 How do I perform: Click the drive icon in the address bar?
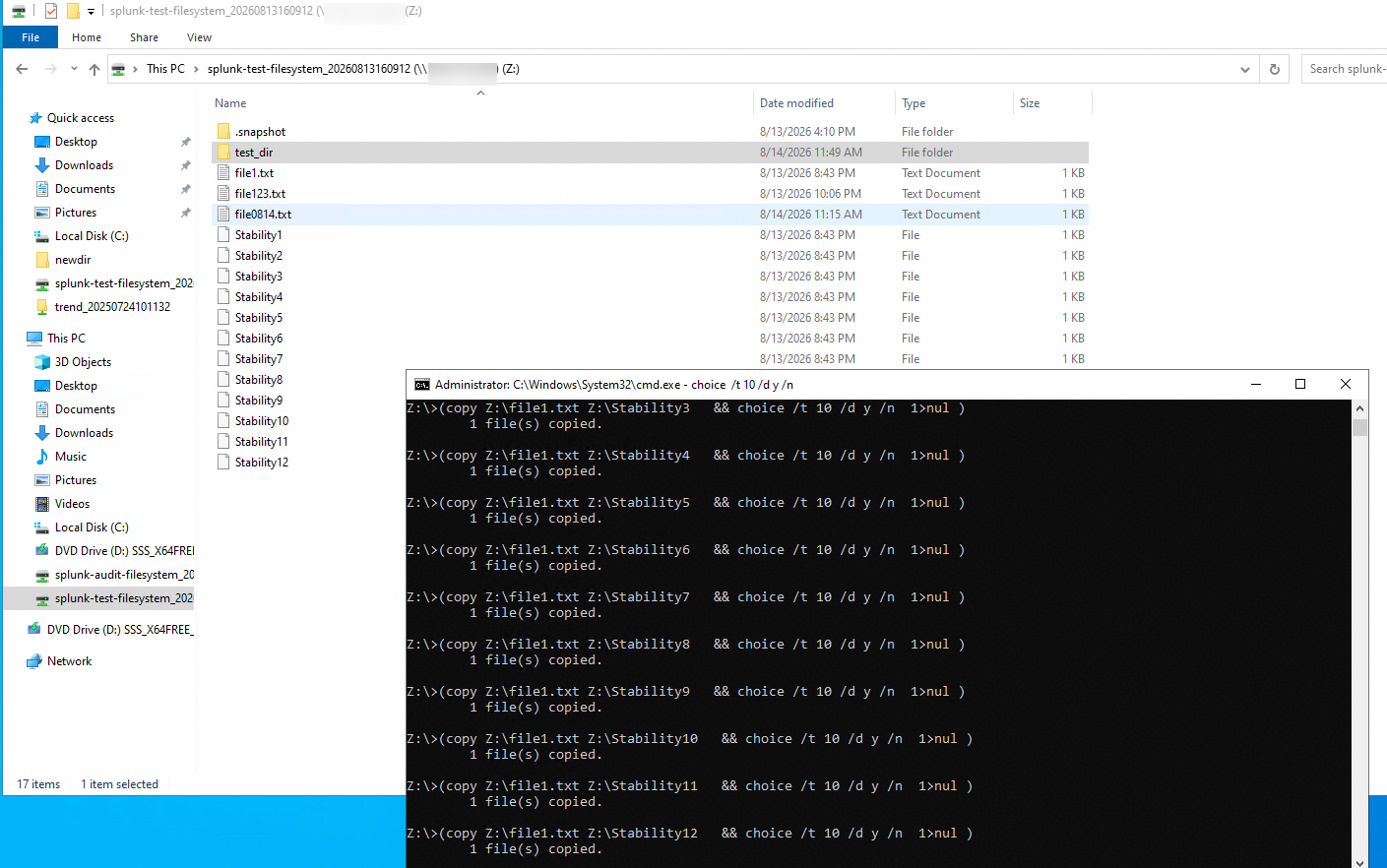click(118, 69)
